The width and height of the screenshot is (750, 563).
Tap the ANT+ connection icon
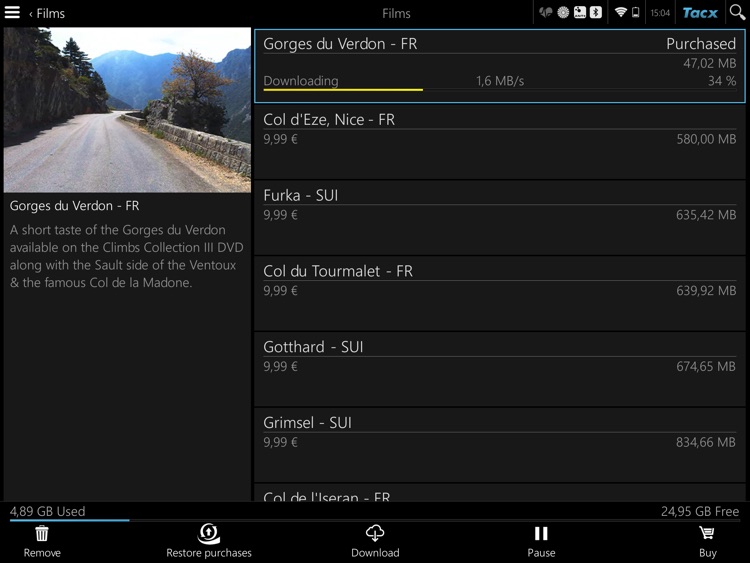point(580,12)
